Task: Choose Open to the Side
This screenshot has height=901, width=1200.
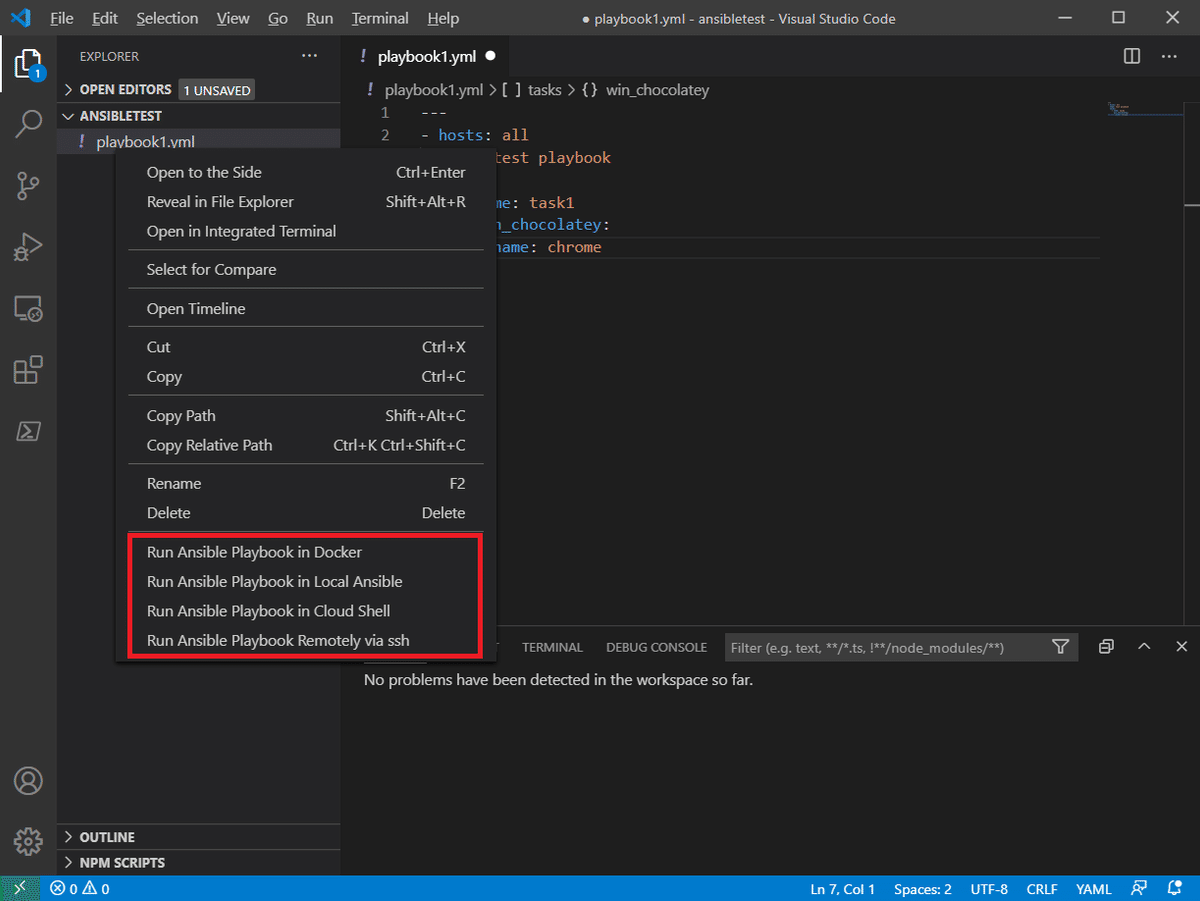Action: click(x=306, y=172)
